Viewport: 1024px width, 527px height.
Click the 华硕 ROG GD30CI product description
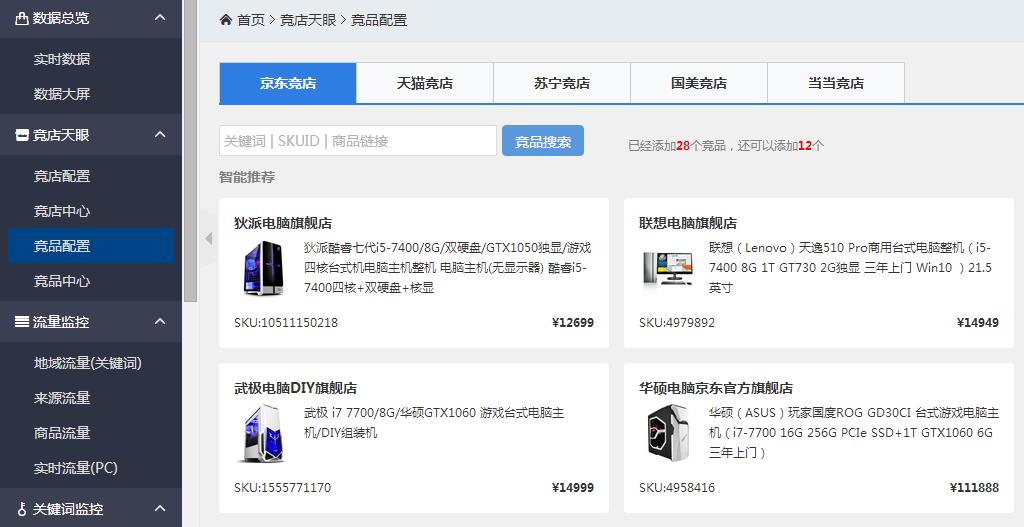[854, 432]
